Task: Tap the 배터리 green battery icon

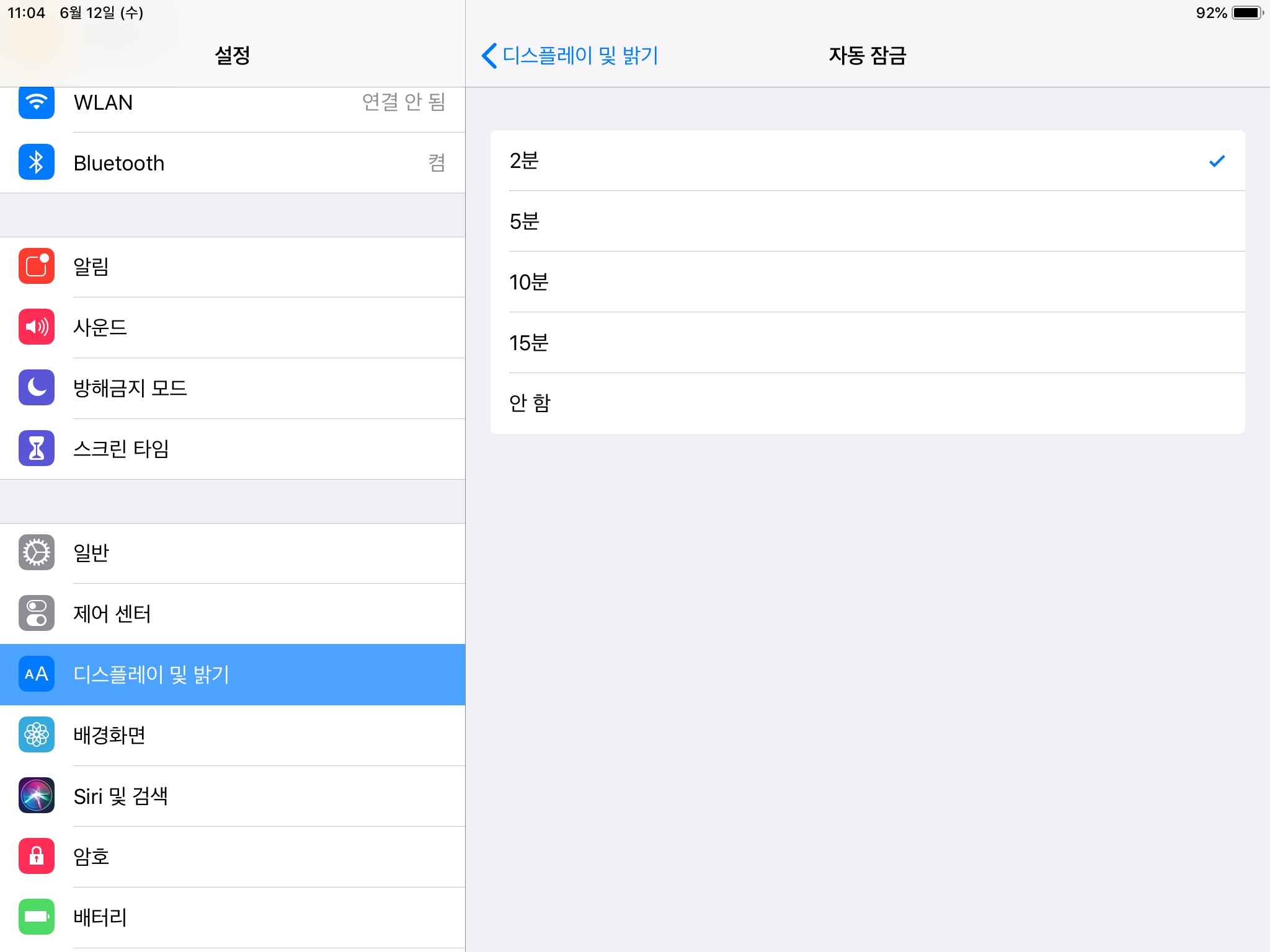Action: click(37, 917)
